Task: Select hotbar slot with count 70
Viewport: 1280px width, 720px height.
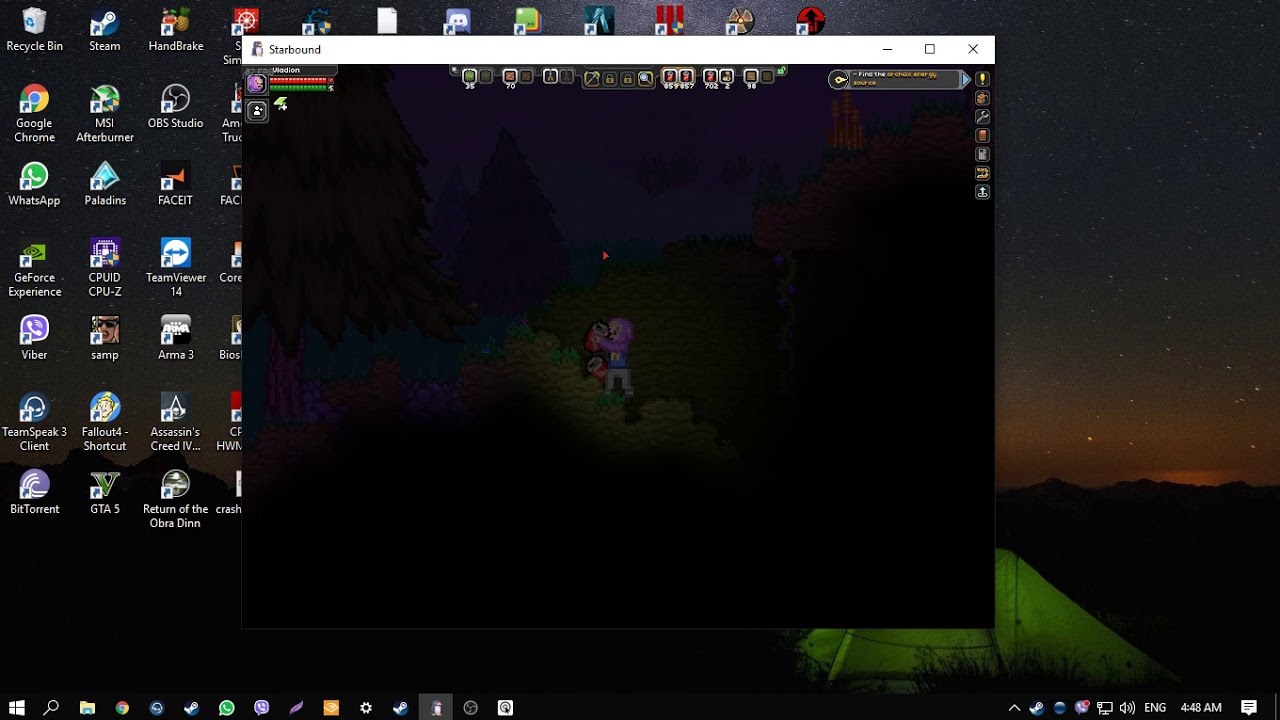Action: 510,77
